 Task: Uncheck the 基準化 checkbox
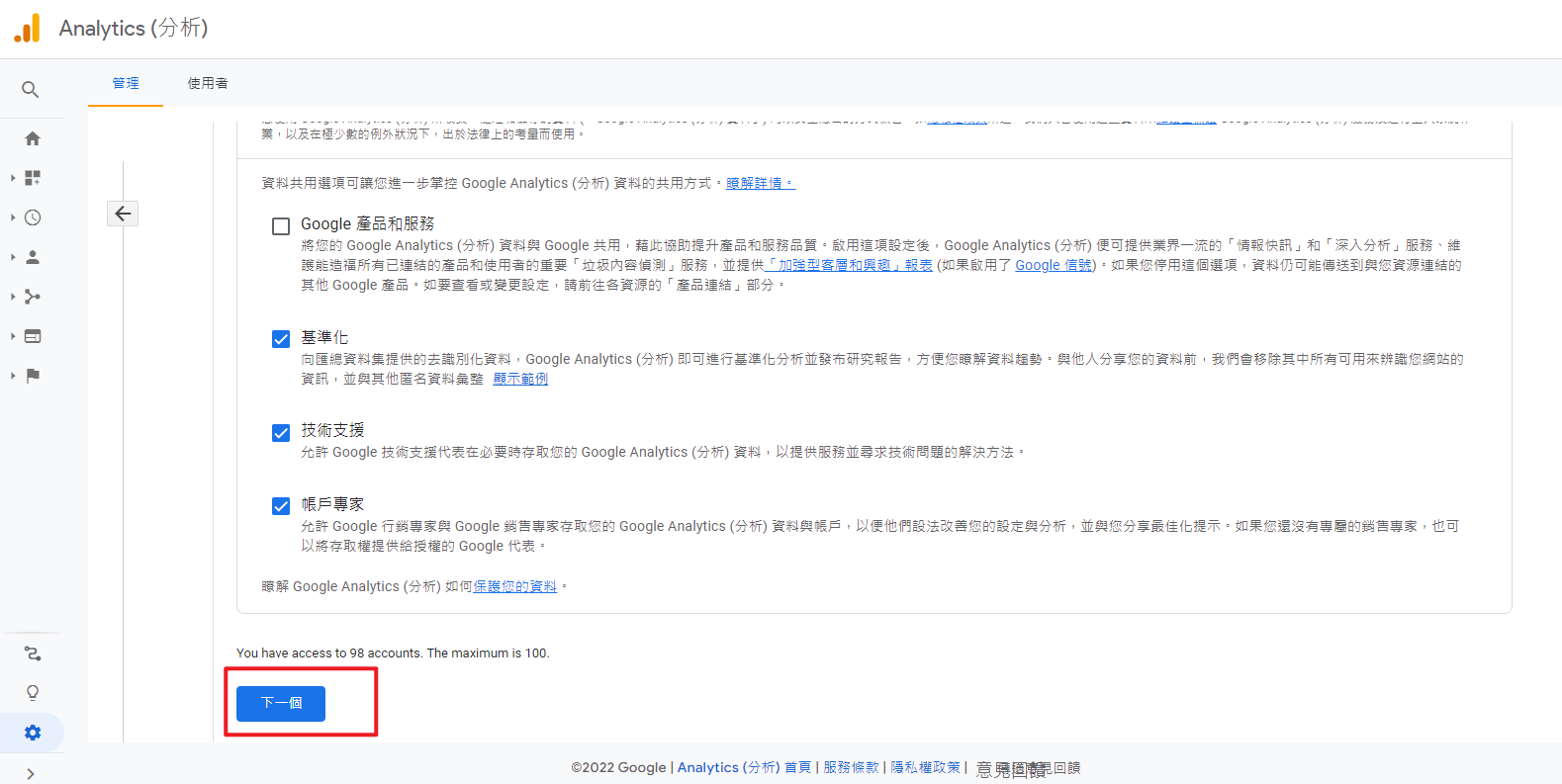[x=281, y=339]
